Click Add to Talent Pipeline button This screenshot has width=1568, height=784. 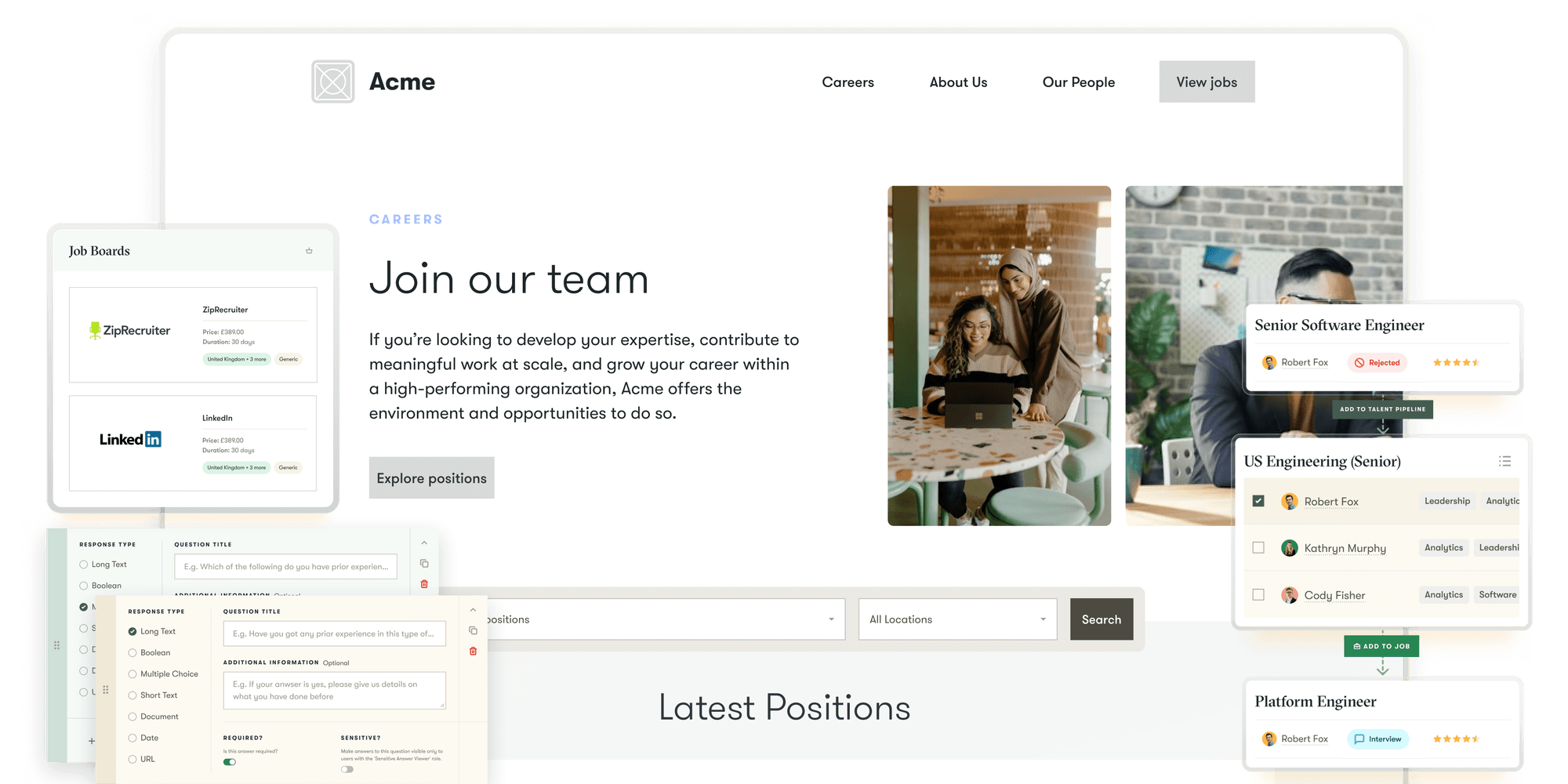click(x=1382, y=409)
